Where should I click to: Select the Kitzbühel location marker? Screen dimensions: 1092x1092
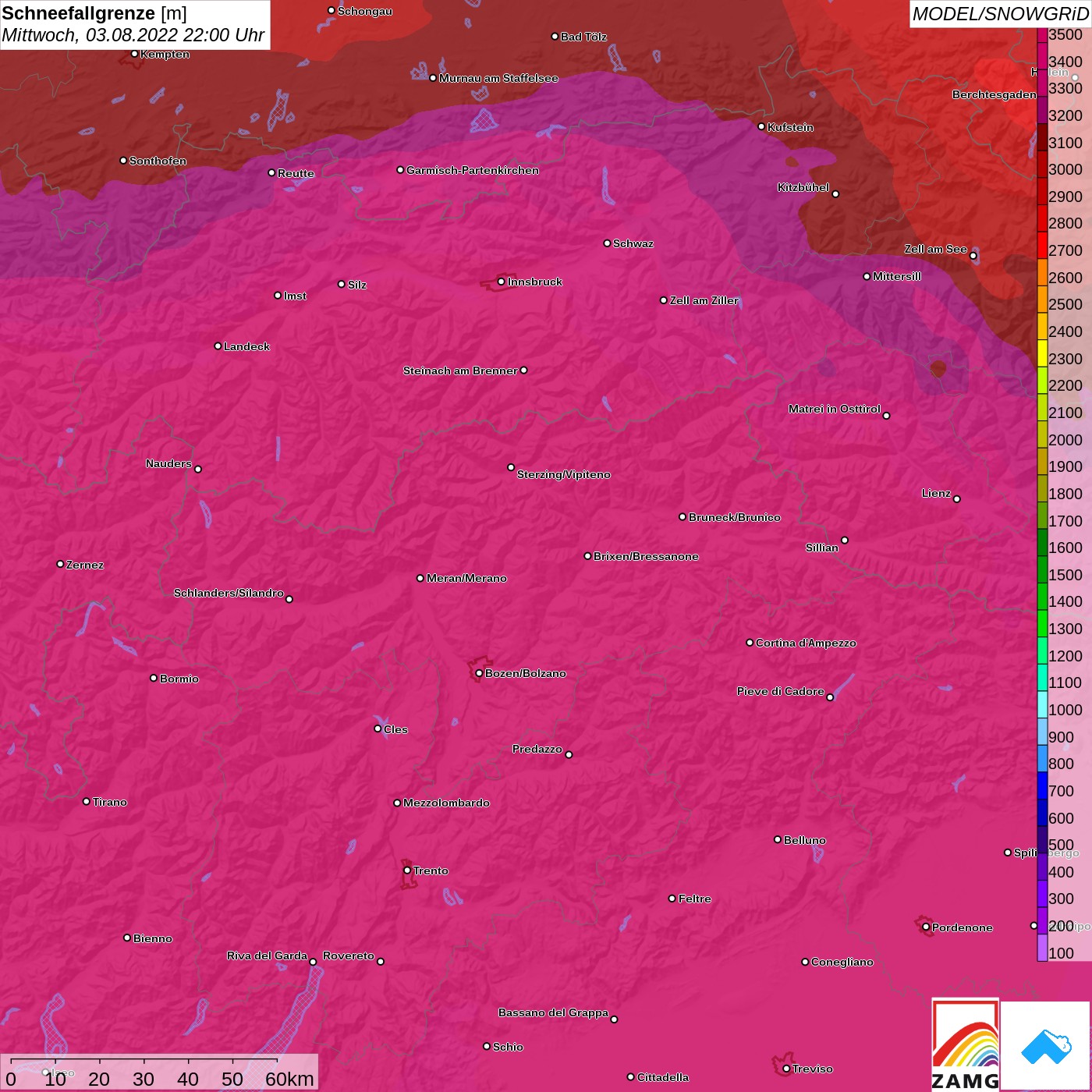pos(835,194)
